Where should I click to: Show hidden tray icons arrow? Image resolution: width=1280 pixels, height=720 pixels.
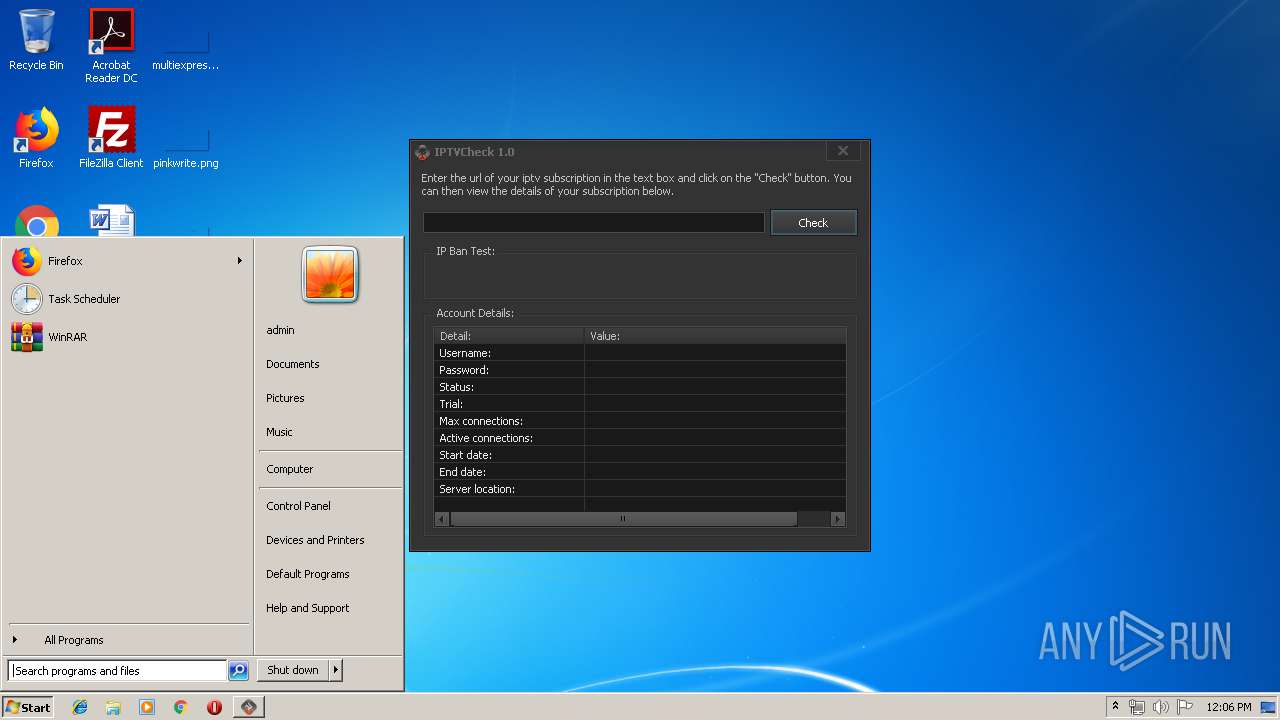point(1115,707)
